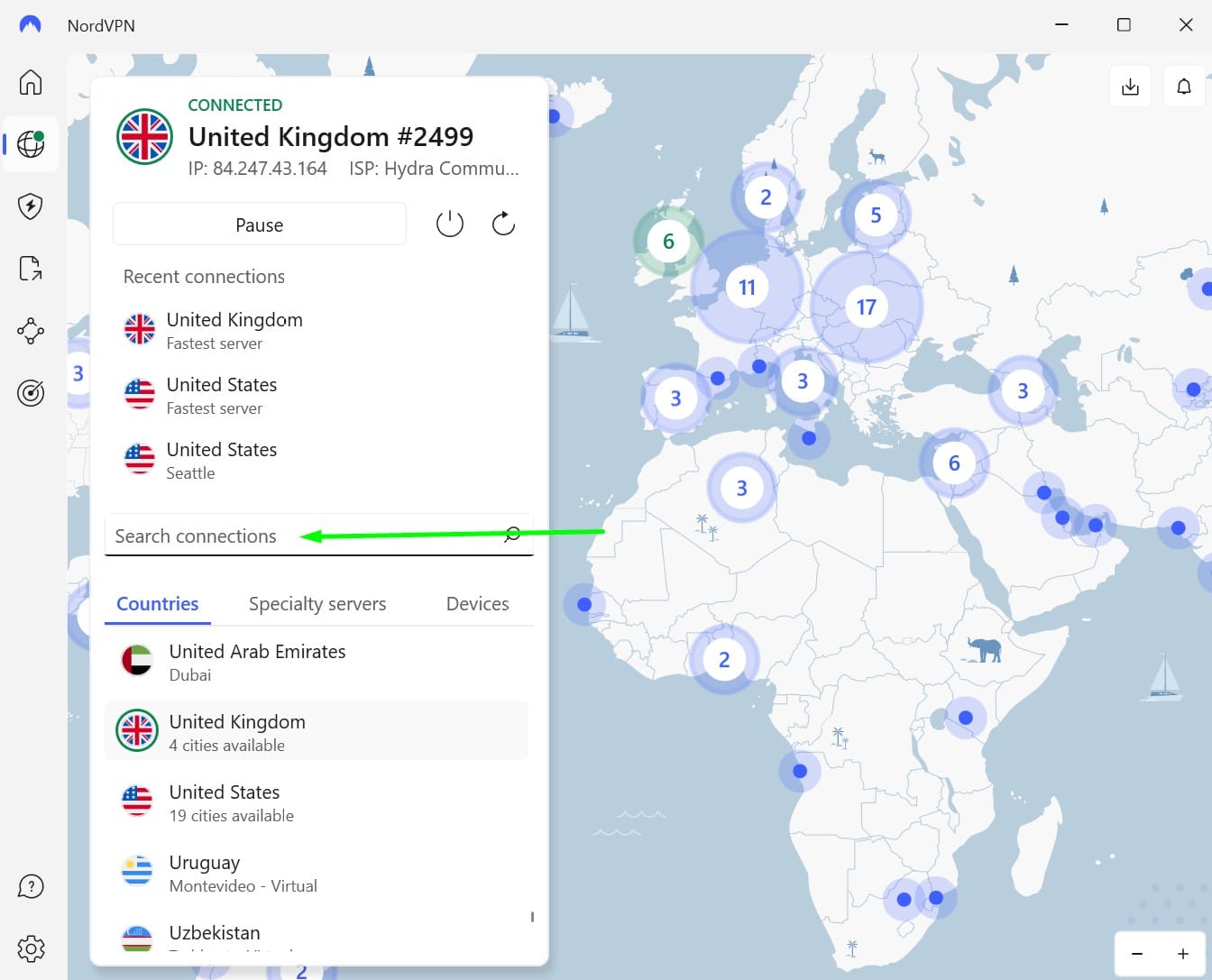This screenshot has height=980, width=1212.
Task: Select United Arab Emirates Dubai in list
Action: pos(317,662)
